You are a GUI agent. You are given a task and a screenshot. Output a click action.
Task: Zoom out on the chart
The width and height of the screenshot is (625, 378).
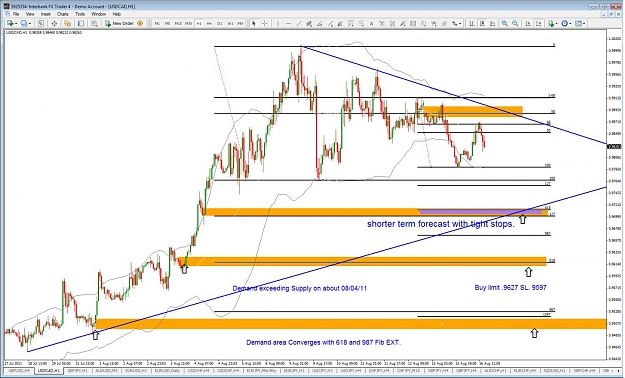(515, 24)
